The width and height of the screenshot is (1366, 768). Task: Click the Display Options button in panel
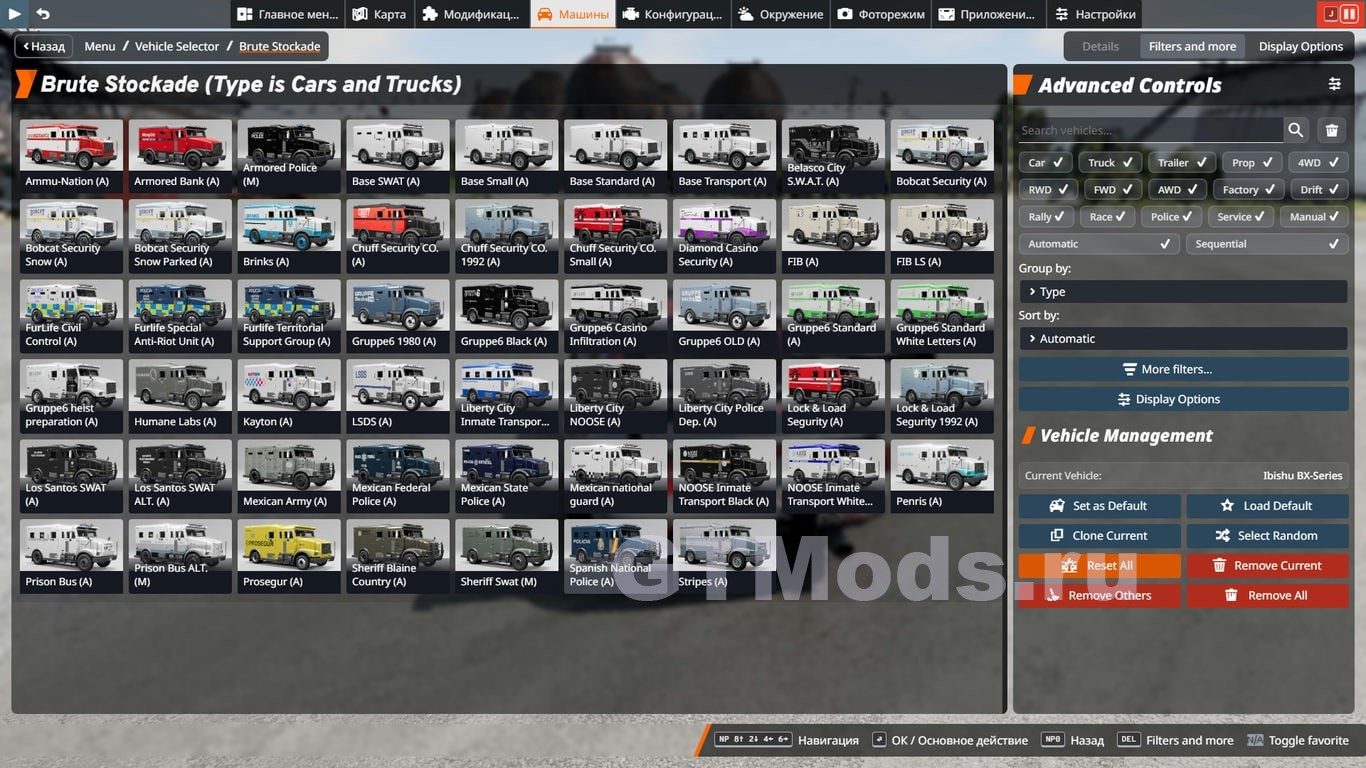[x=1183, y=399]
